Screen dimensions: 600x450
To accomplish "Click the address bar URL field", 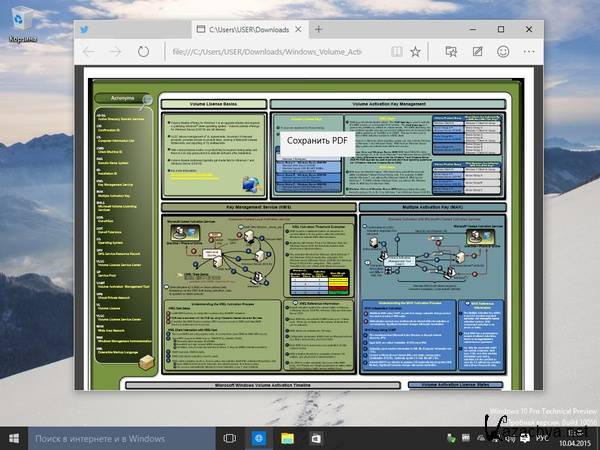I will [270, 51].
